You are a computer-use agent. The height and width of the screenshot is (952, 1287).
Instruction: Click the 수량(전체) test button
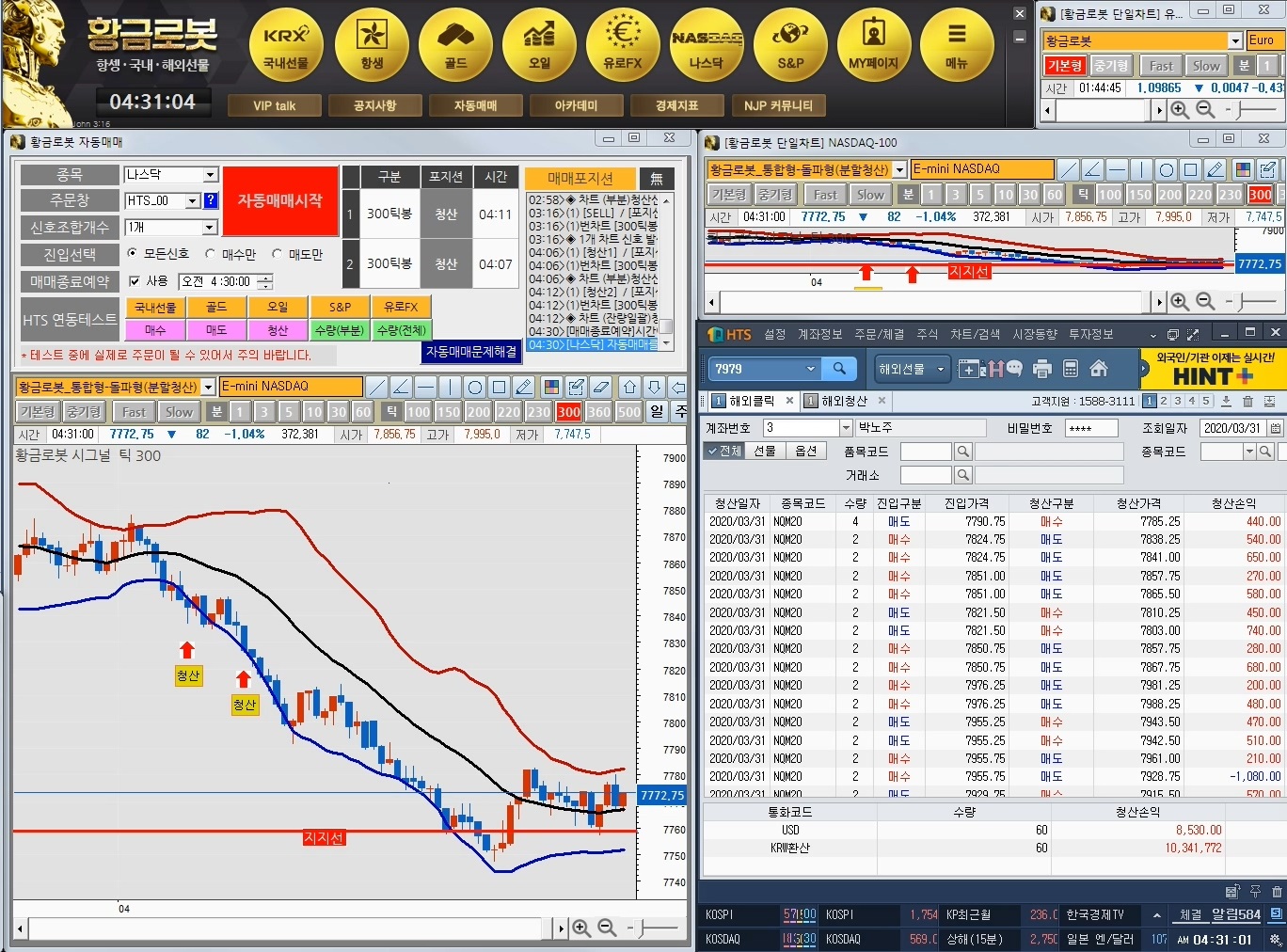(402, 330)
